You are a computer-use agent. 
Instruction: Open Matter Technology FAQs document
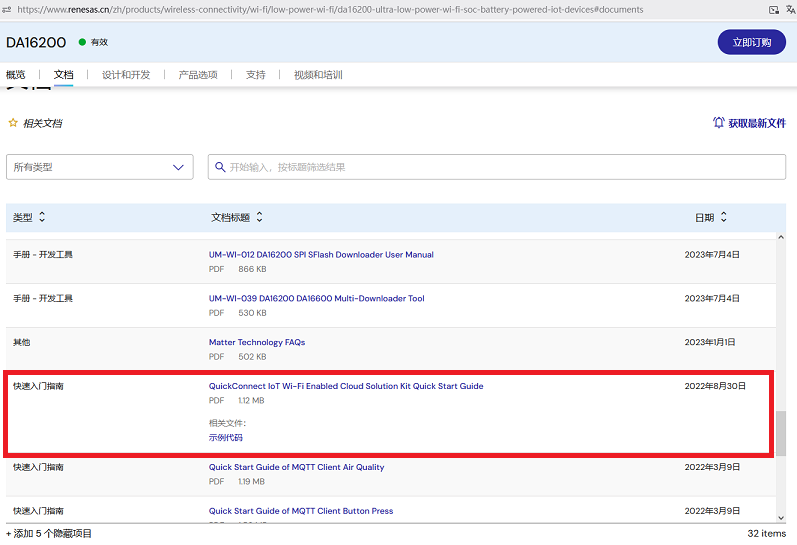point(257,342)
